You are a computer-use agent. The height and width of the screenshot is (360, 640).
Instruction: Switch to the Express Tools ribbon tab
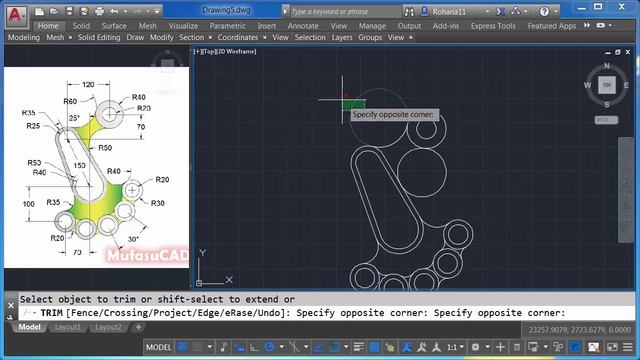[x=493, y=26]
